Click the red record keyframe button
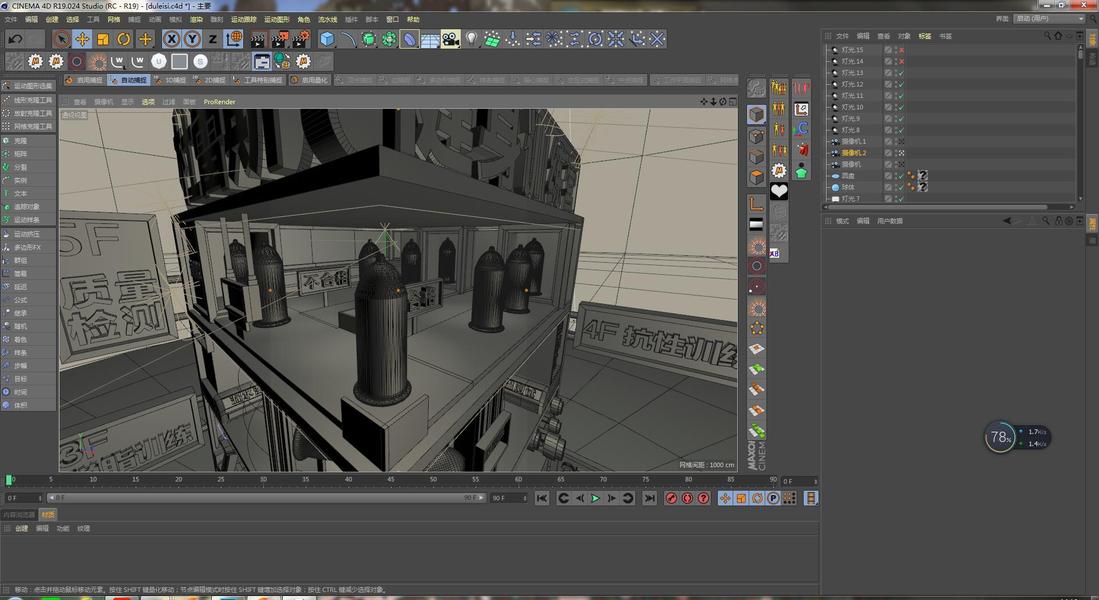Viewport: 1099px width, 600px height. tap(671, 498)
